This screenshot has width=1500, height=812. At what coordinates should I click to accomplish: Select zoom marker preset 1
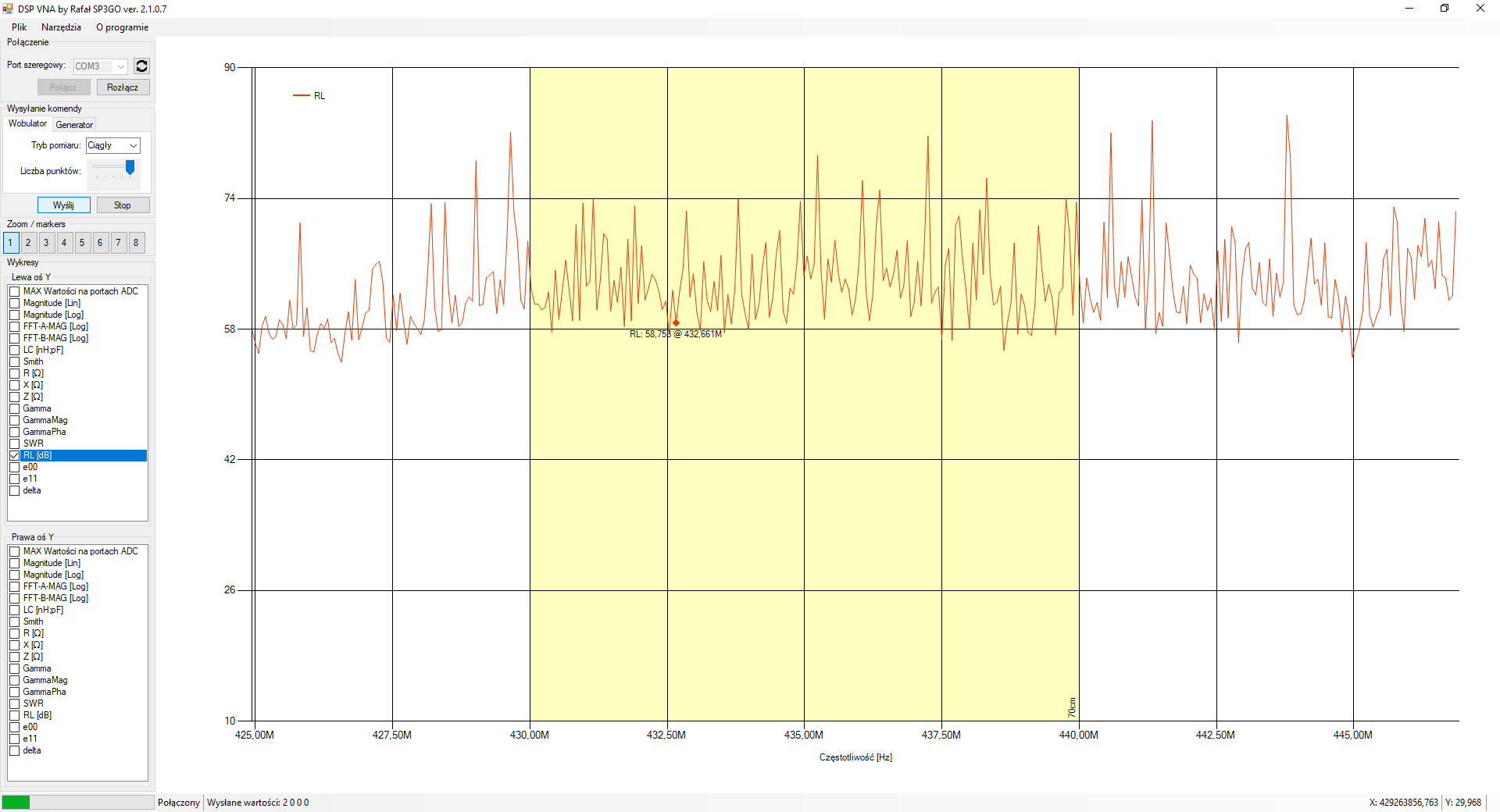click(10, 243)
